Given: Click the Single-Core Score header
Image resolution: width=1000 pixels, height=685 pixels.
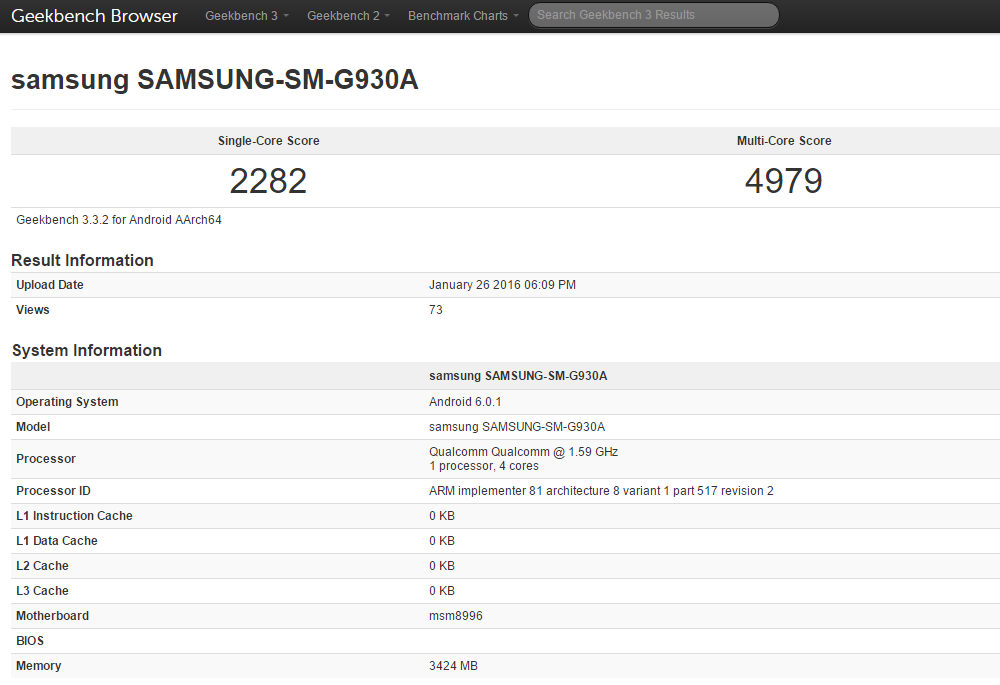Looking at the screenshot, I should click(x=268, y=141).
